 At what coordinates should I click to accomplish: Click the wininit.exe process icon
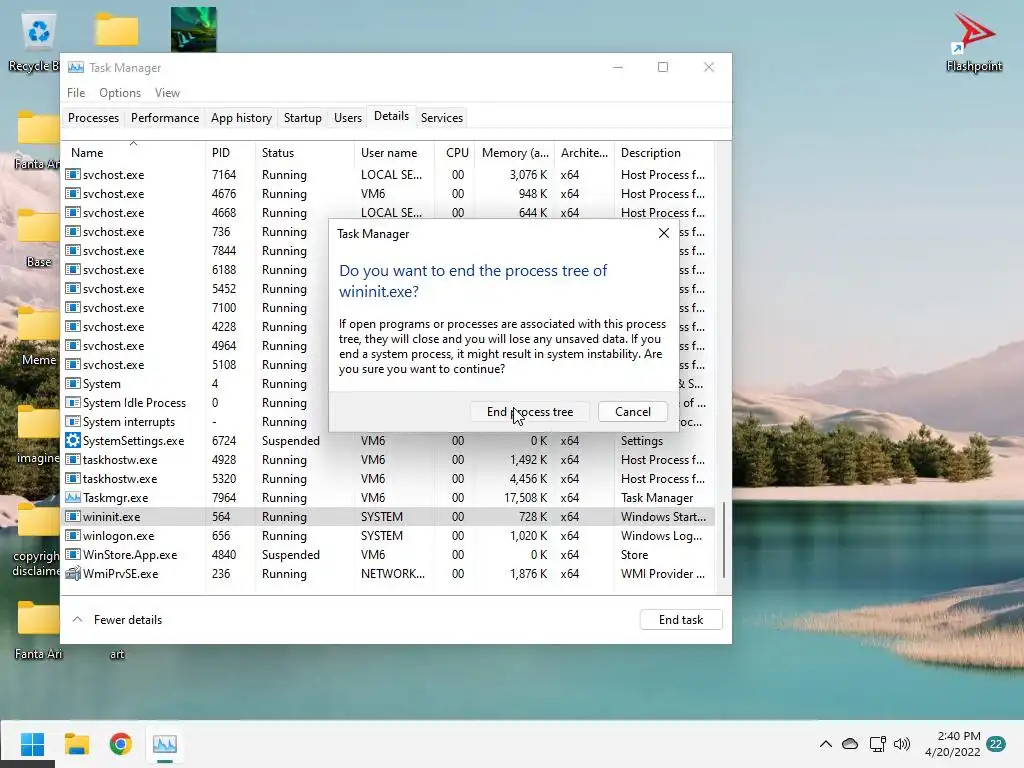point(72,517)
